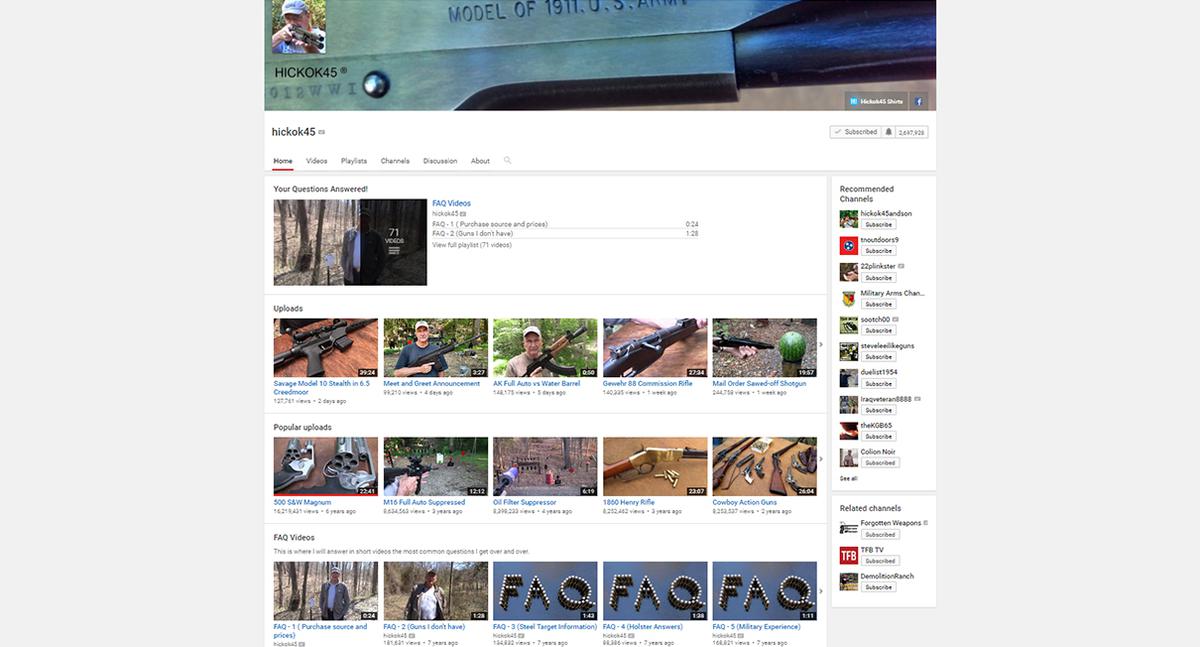Open DemolitionRanch channel avatar
Viewport: 1200px width, 647px height.
point(849,581)
